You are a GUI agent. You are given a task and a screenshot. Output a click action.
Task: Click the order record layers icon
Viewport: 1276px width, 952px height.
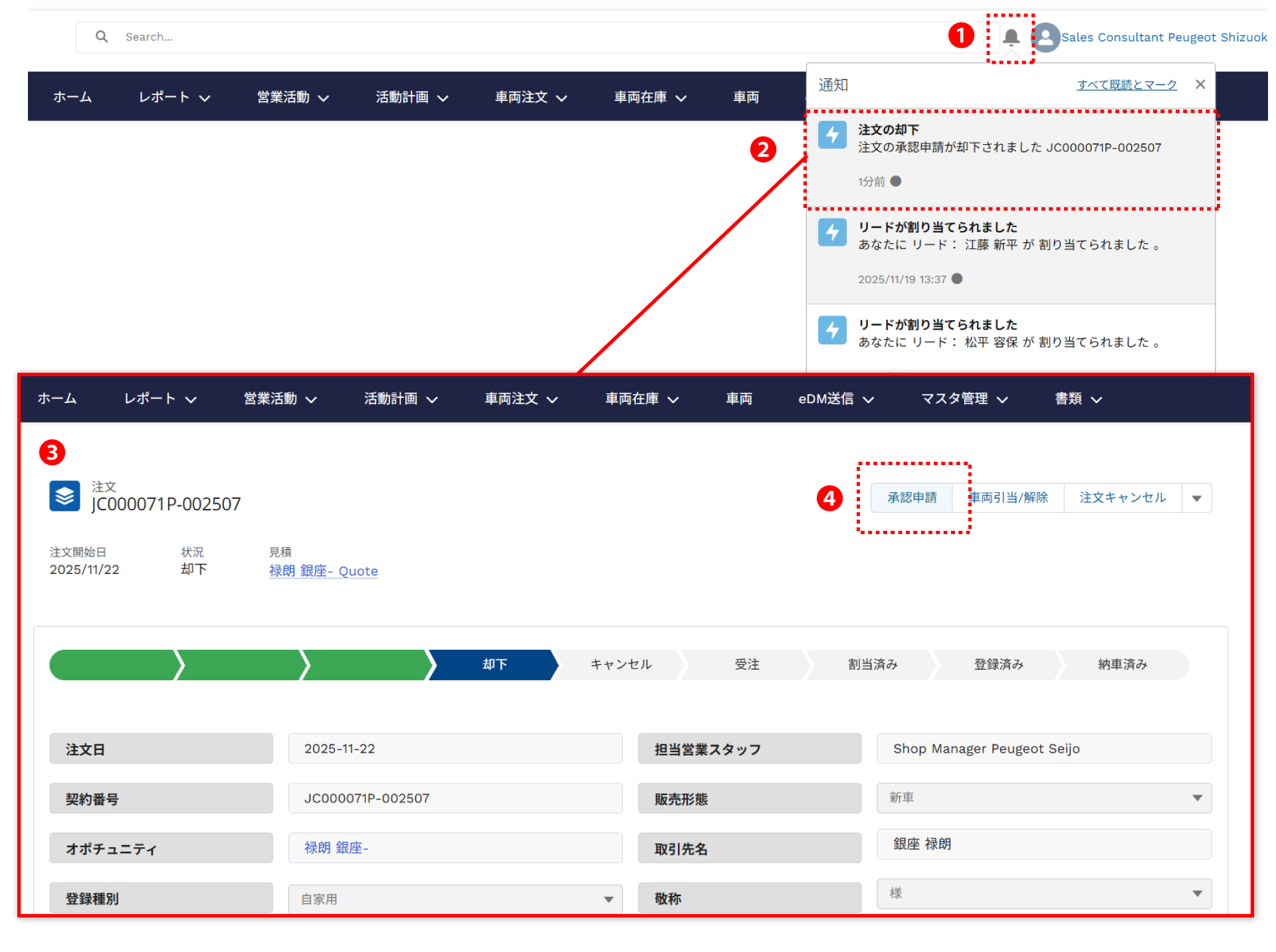64,496
